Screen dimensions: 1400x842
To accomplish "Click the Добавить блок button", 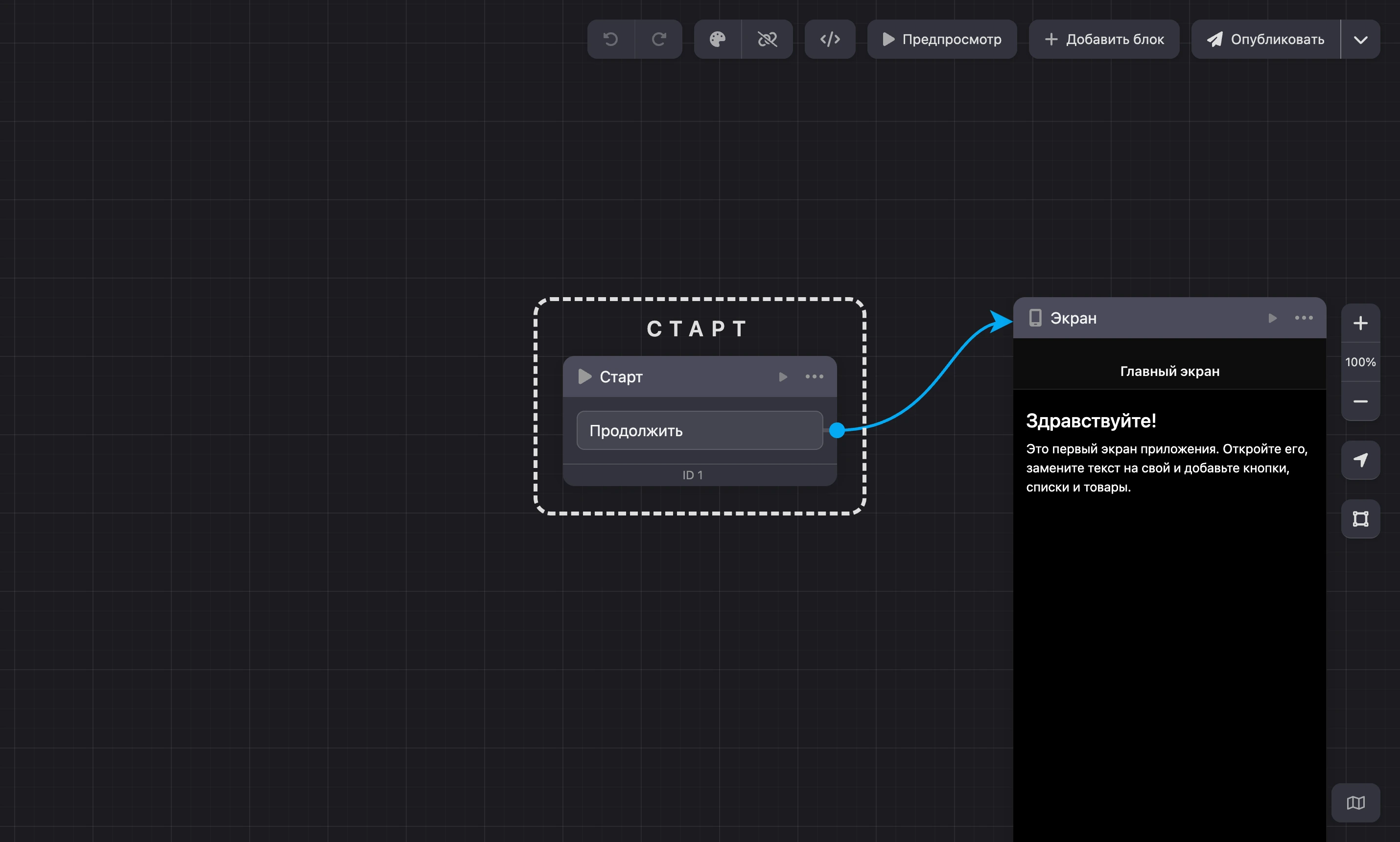I will 1104,39.
